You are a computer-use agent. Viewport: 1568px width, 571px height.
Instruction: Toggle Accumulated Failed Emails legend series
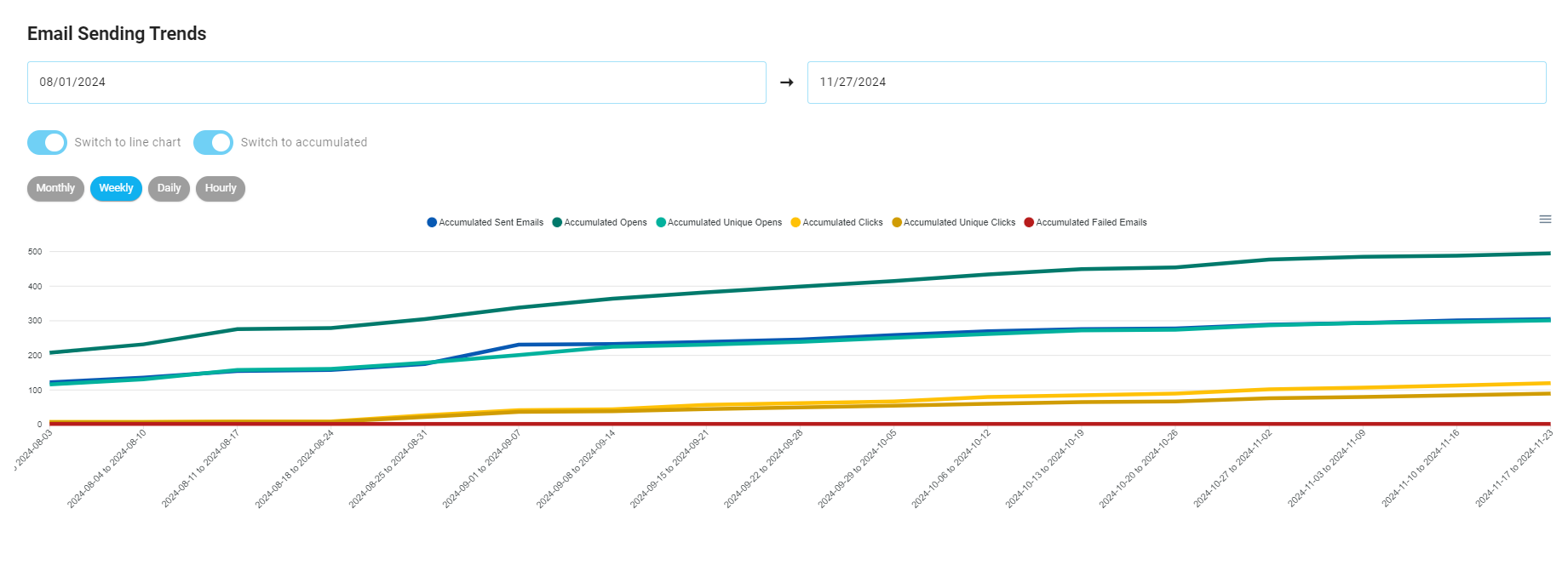tap(1085, 222)
